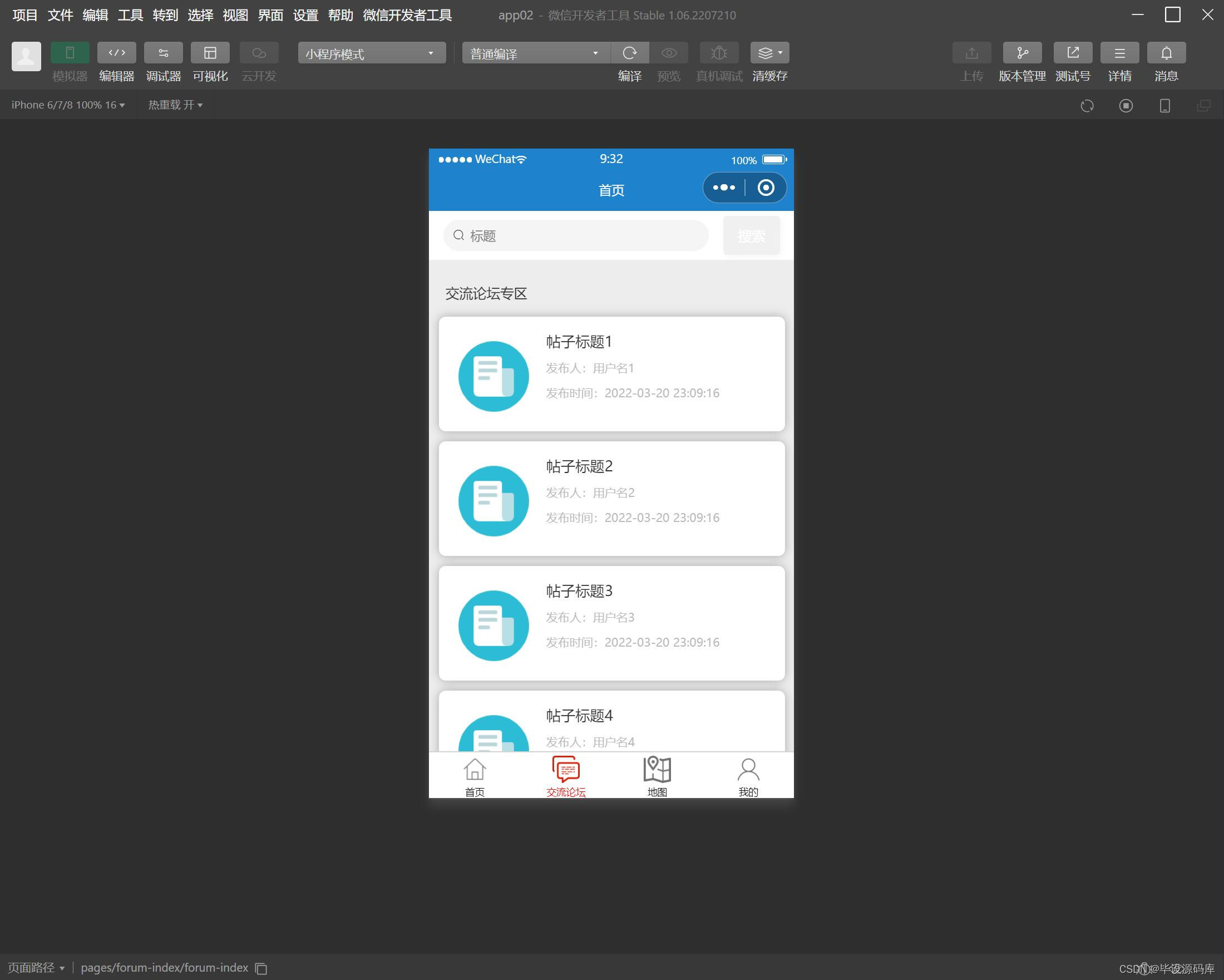
Task: Open the 微信开发者工具 menu
Action: 408,16
